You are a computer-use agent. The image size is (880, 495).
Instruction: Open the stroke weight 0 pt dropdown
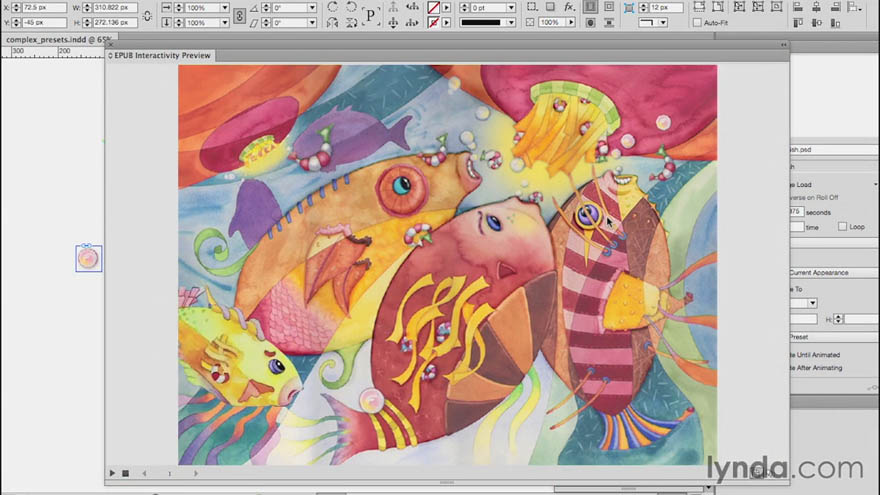(511, 8)
